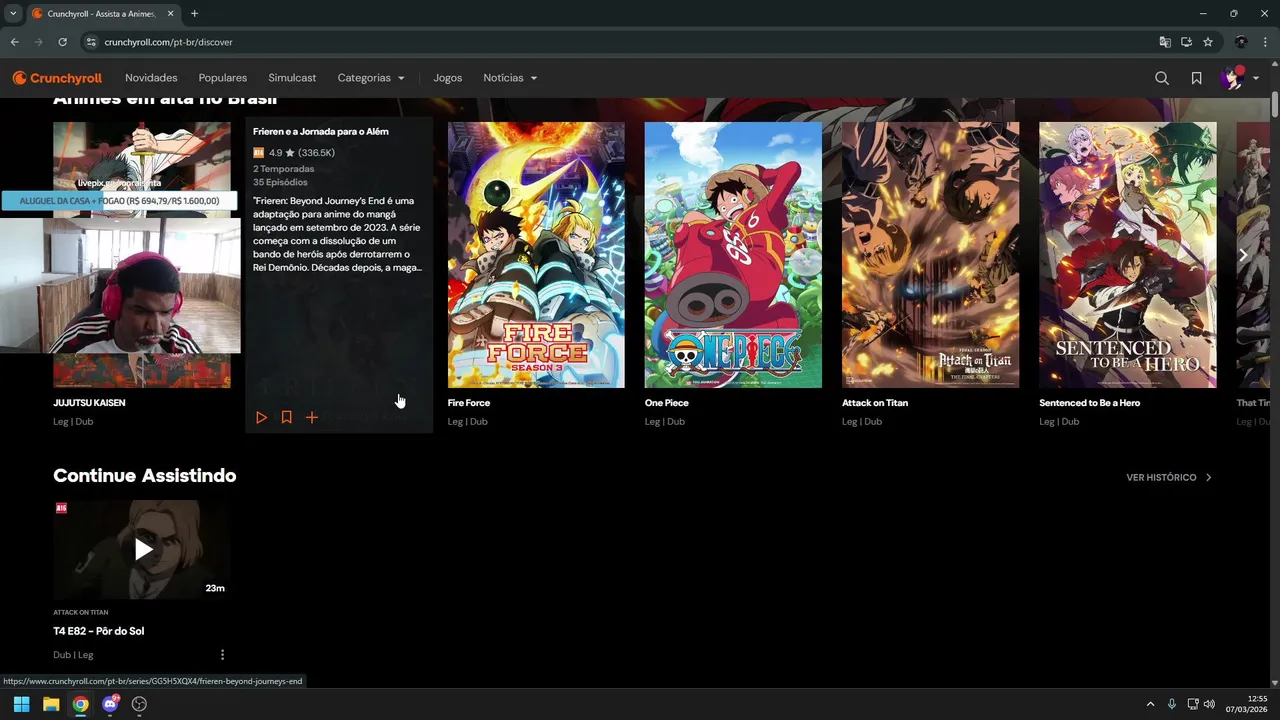Open VER HISTÓRICO link
Image resolution: width=1280 pixels, height=720 pixels.
coord(1169,477)
